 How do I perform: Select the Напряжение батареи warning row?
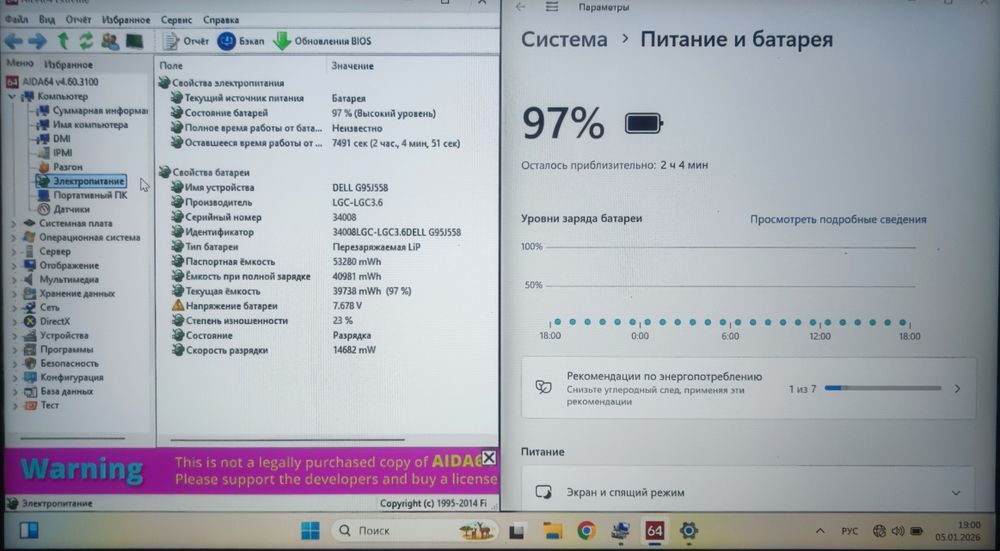point(327,306)
